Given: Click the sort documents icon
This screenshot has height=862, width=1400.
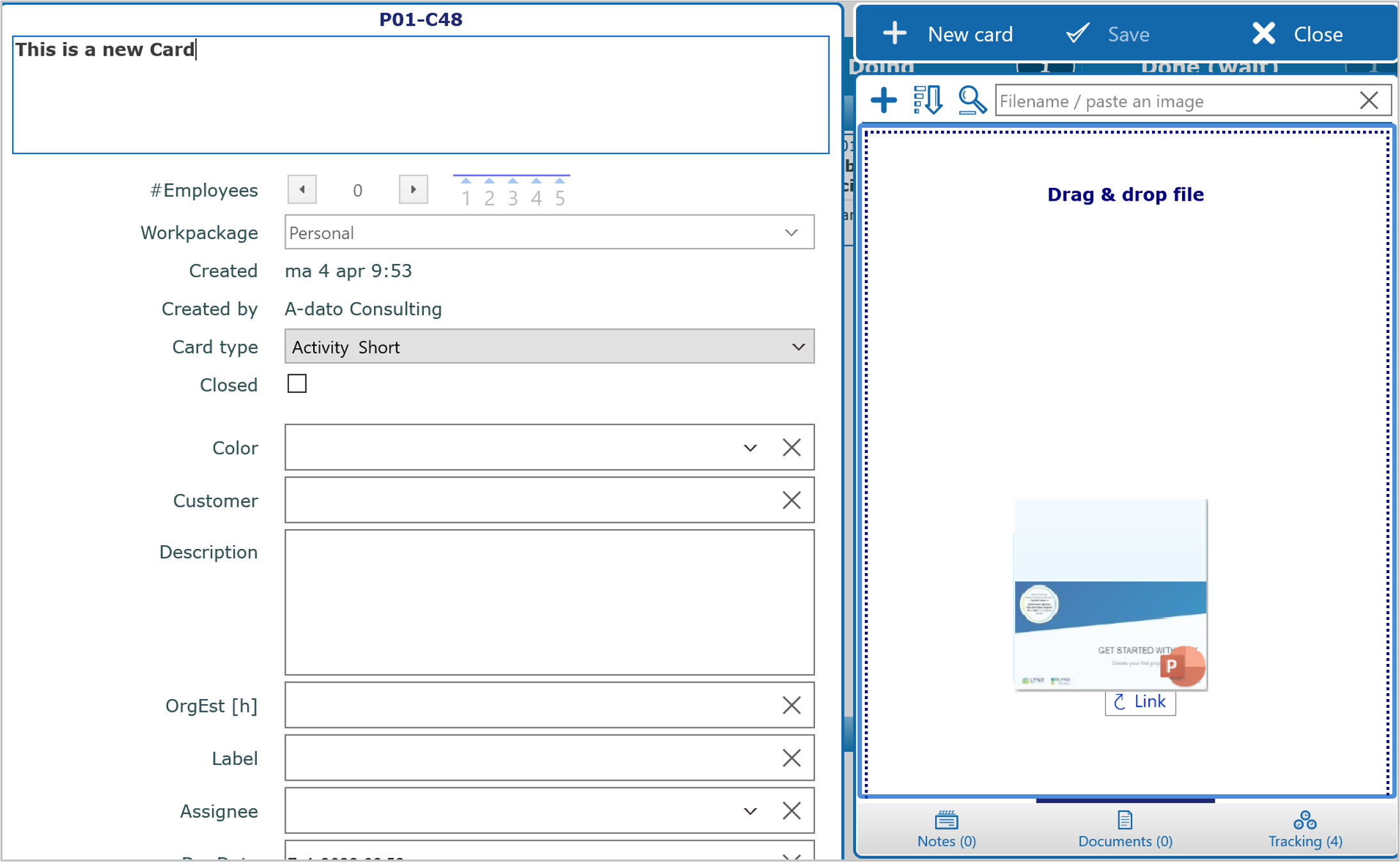Looking at the screenshot, I should coord(928,100).
